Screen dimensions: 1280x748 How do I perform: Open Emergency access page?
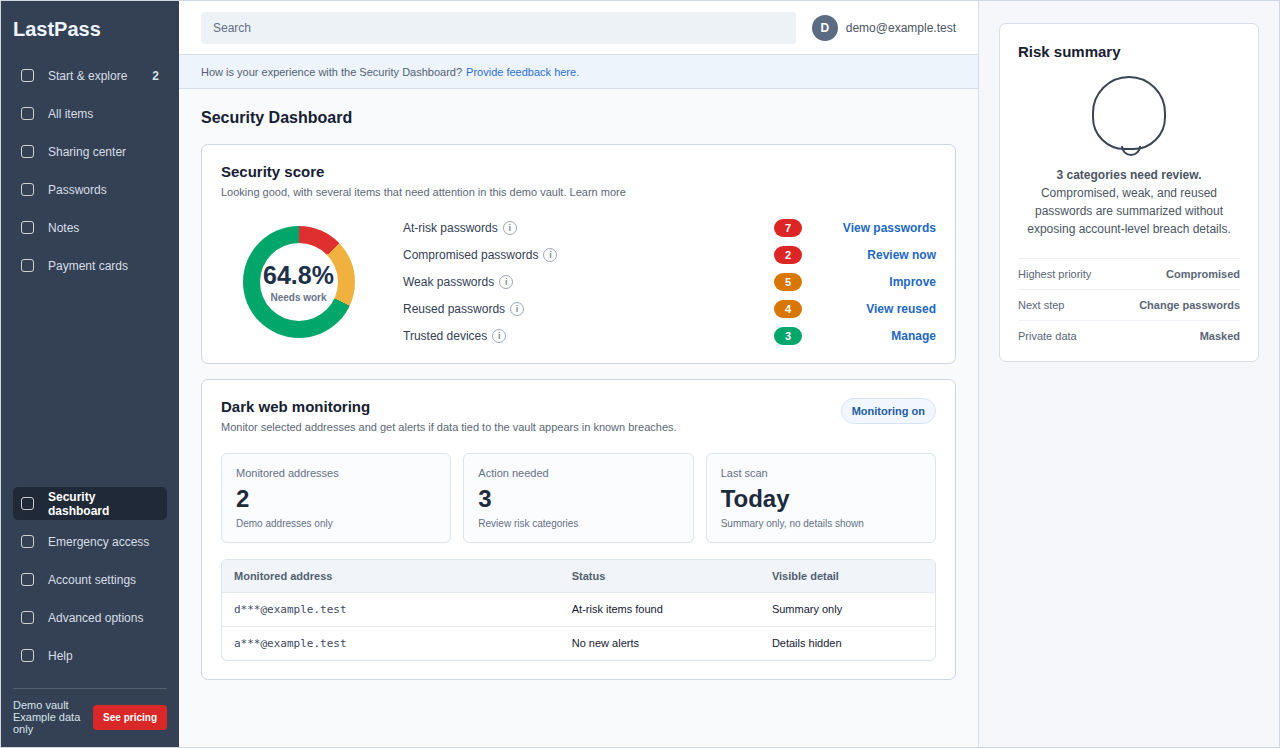pyautogui.click(x=90, y=542)
